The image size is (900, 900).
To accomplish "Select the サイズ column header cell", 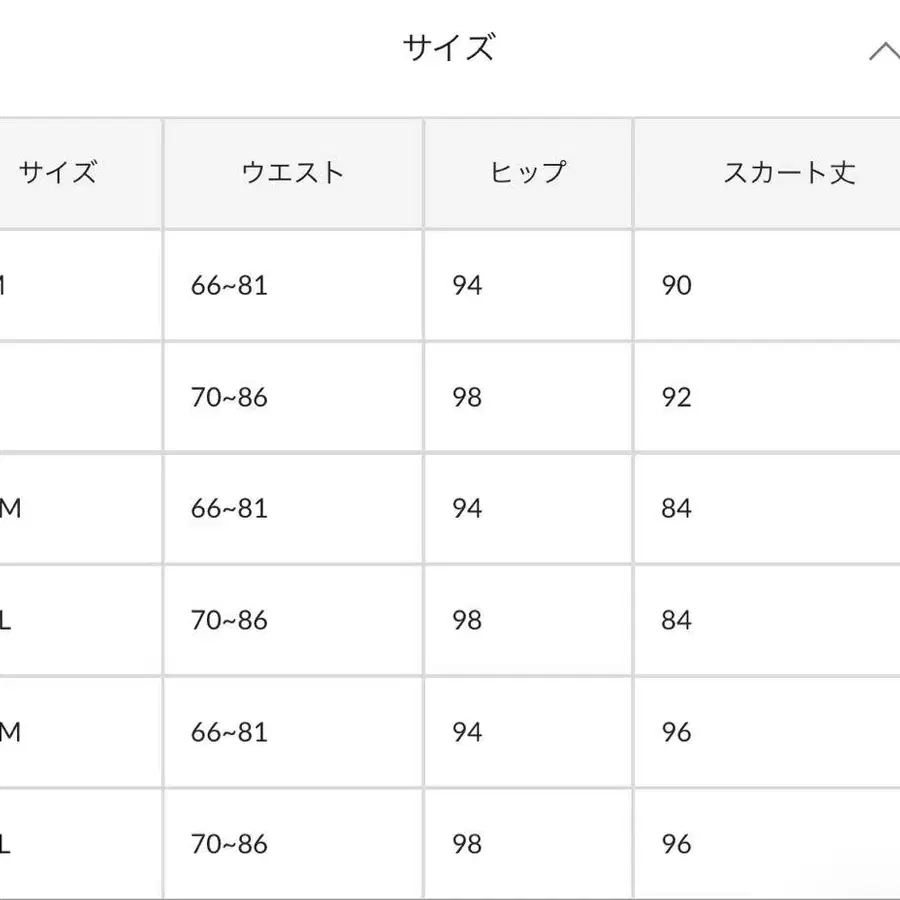I will point(58,173).
